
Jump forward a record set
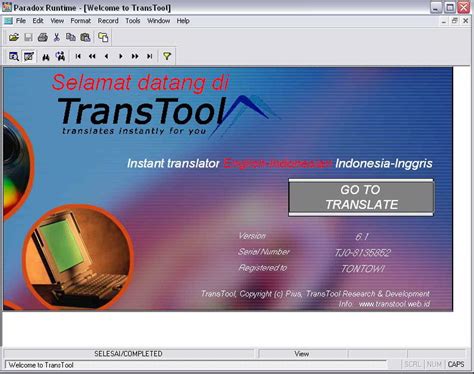135,56
